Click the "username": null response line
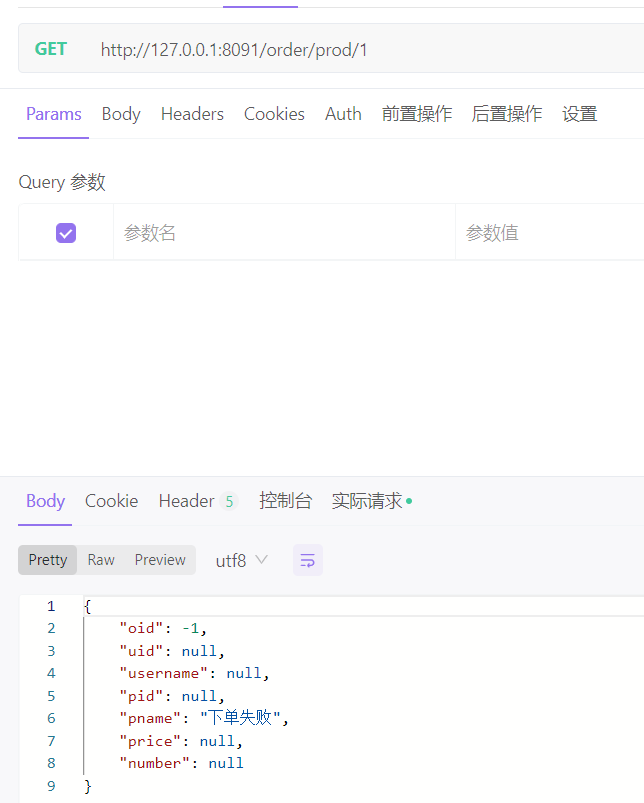 click(195, 673)
